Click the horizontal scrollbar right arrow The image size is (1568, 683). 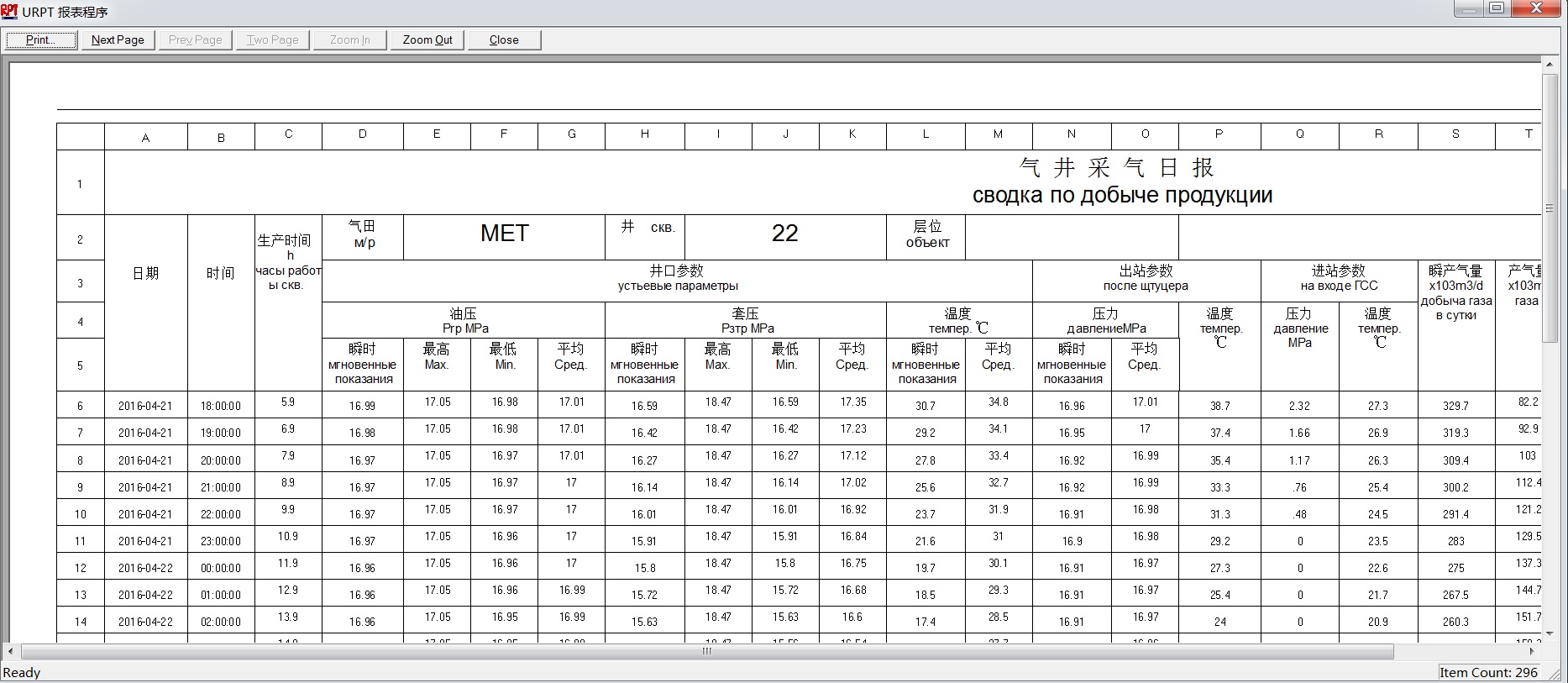pos(1532,651)
